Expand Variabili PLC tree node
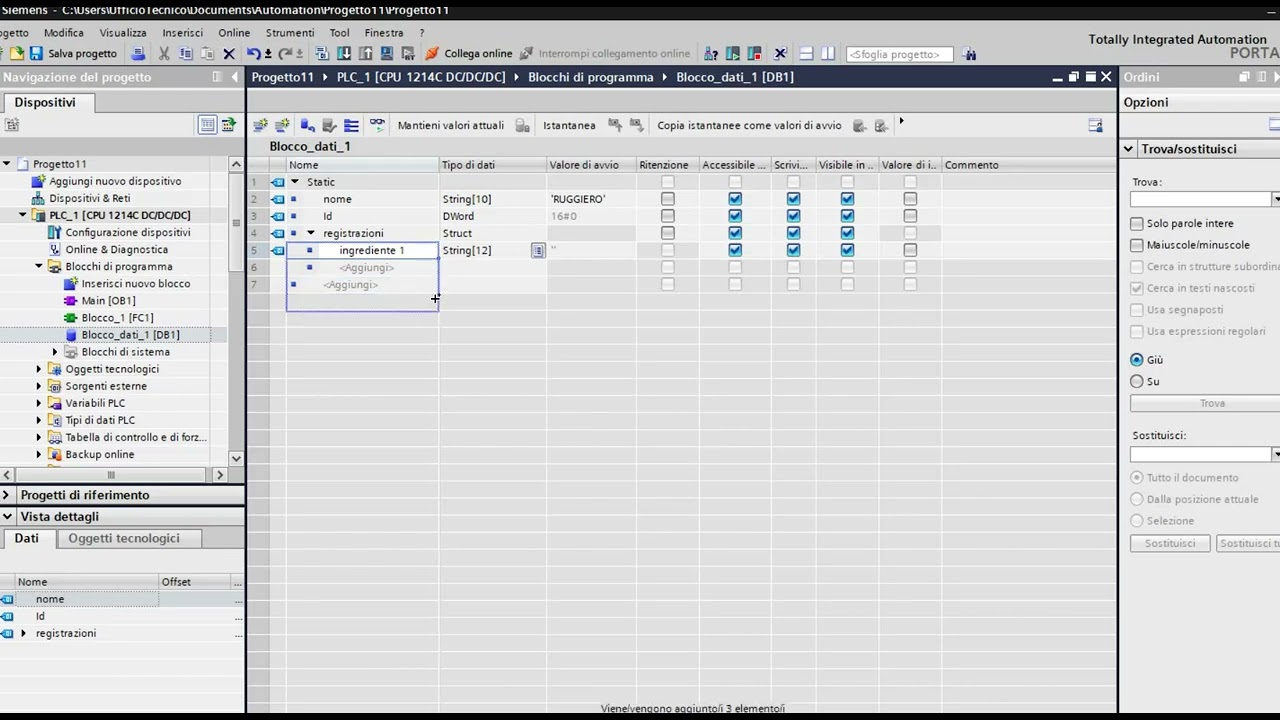This screenshot has height=720, width=1280. (x=39, y=403)
